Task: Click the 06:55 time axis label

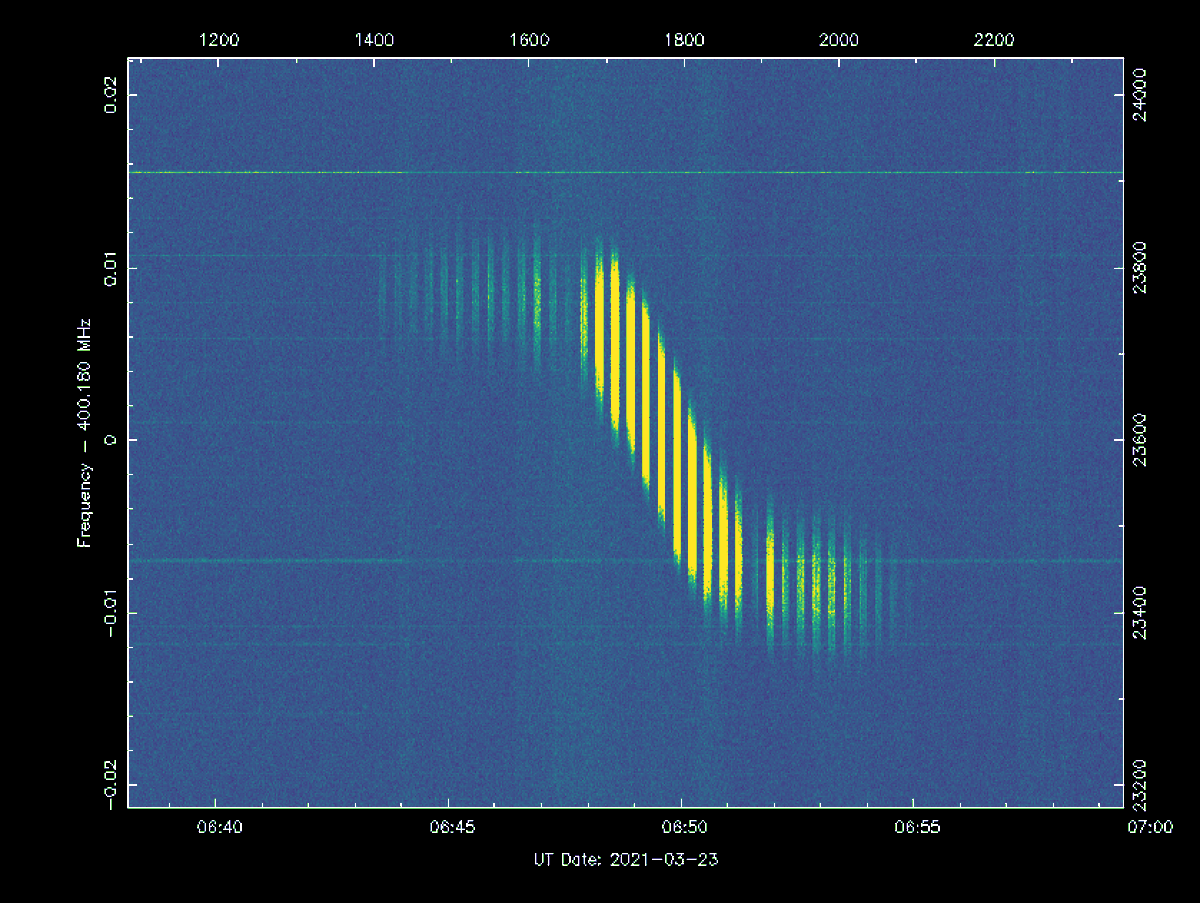Action: [916, 828]
